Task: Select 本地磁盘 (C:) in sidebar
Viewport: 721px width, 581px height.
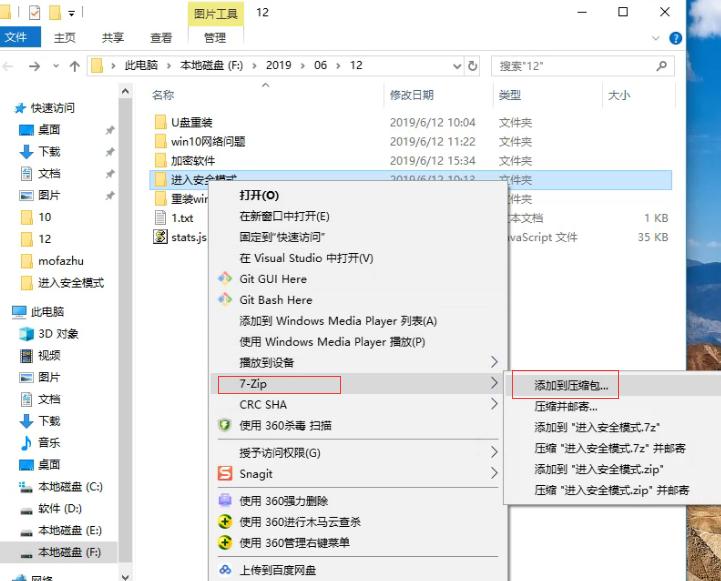Action: point(70,486)
